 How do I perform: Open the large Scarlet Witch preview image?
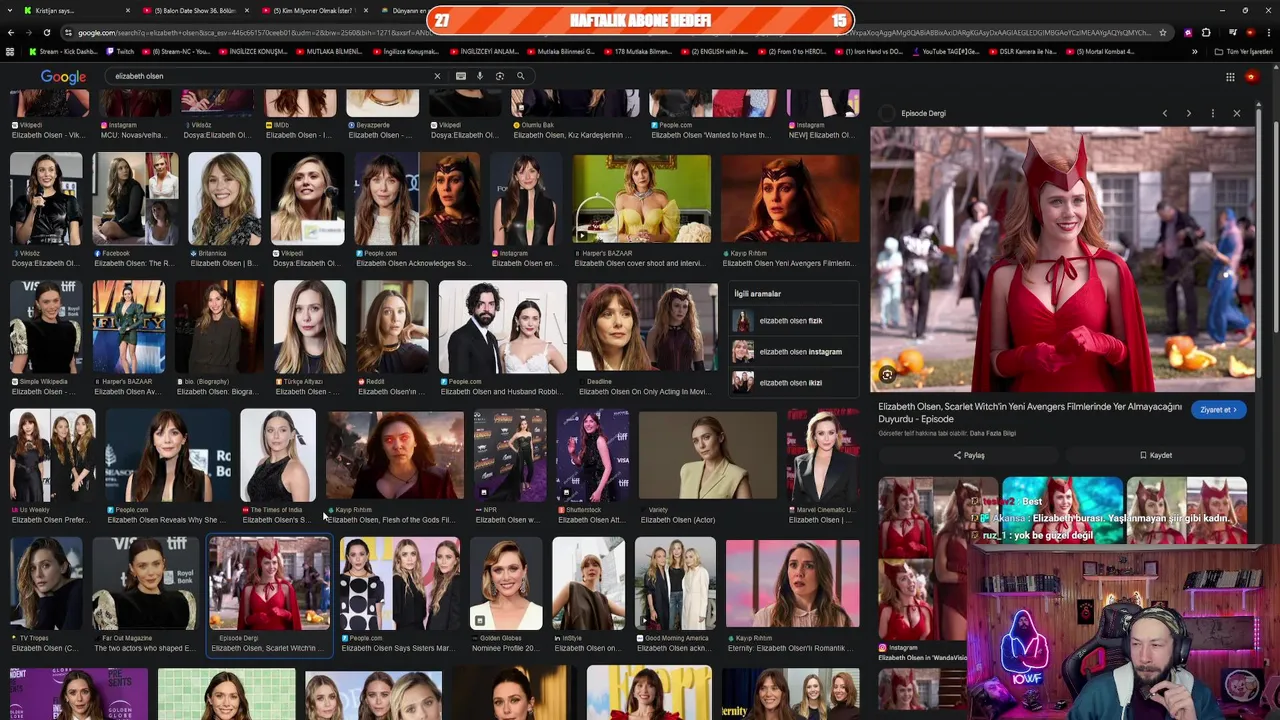coord(1062,259)
